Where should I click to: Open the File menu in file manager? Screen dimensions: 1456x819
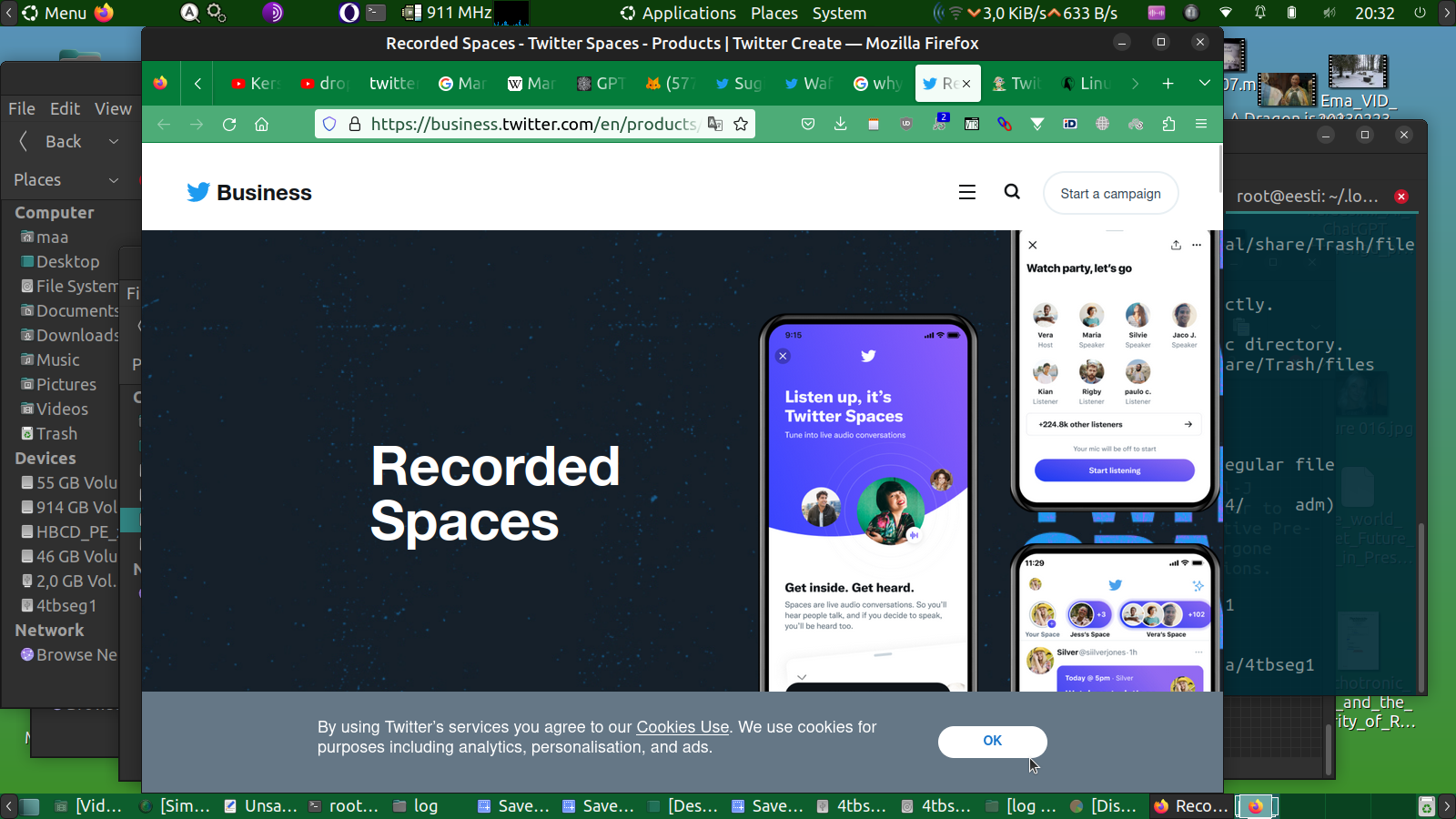click(22, 108)
